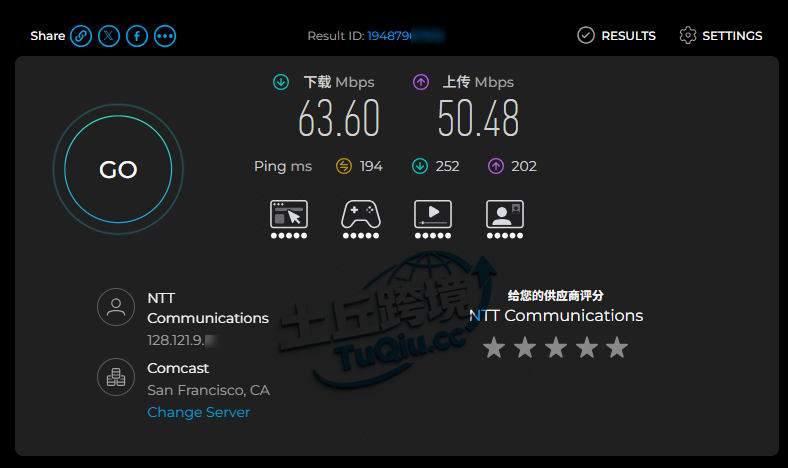Viewport: 788px width, 468px height.
Task: Share result on Facebook
Action: [x=137, y=36]
